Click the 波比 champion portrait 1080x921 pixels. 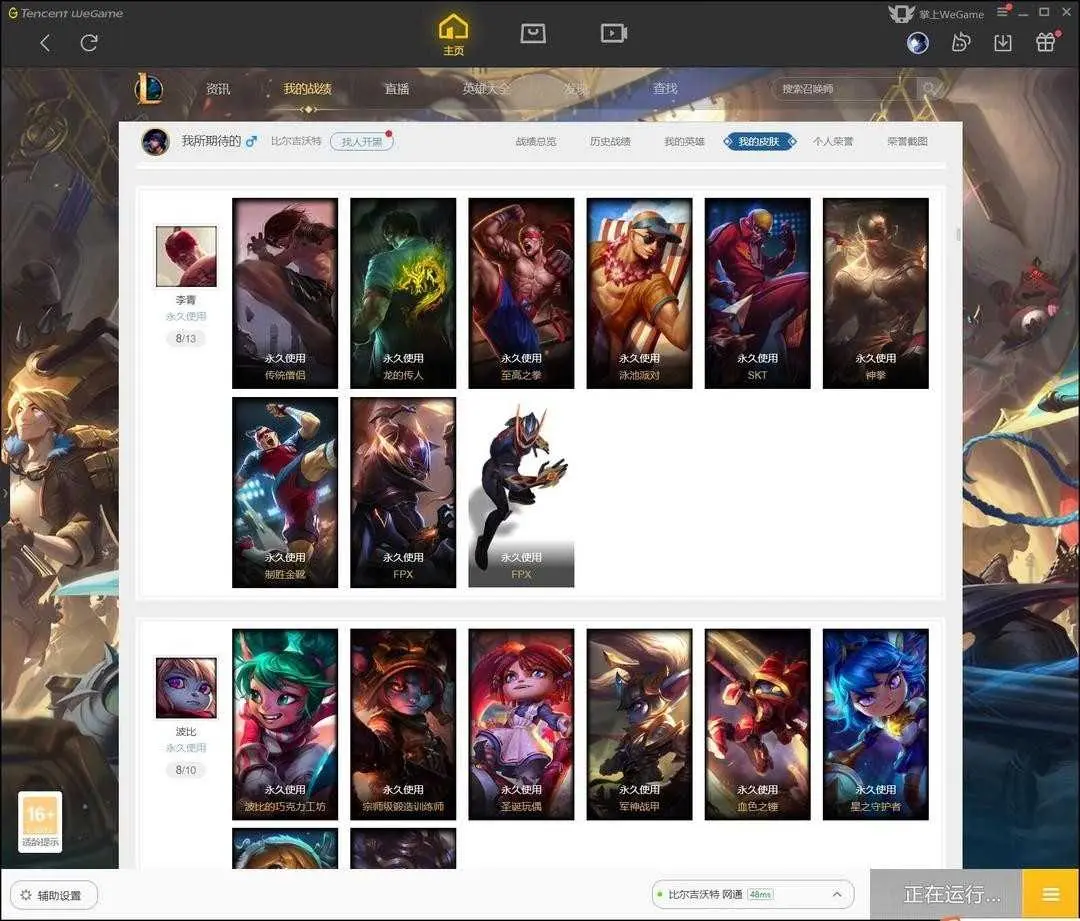point(186,687)
